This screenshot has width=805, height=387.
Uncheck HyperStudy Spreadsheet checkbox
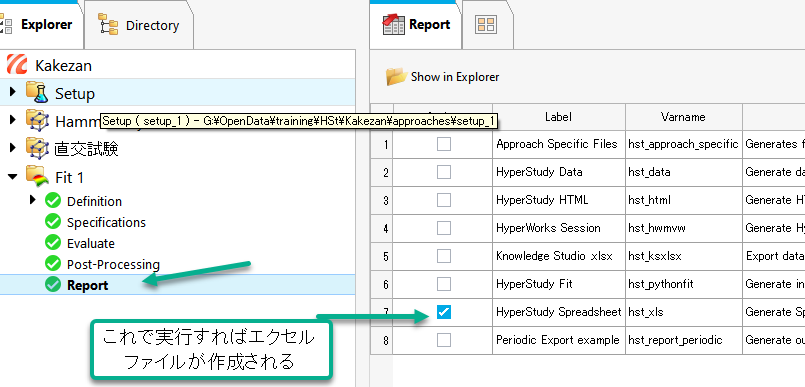[x=444, y=312]
